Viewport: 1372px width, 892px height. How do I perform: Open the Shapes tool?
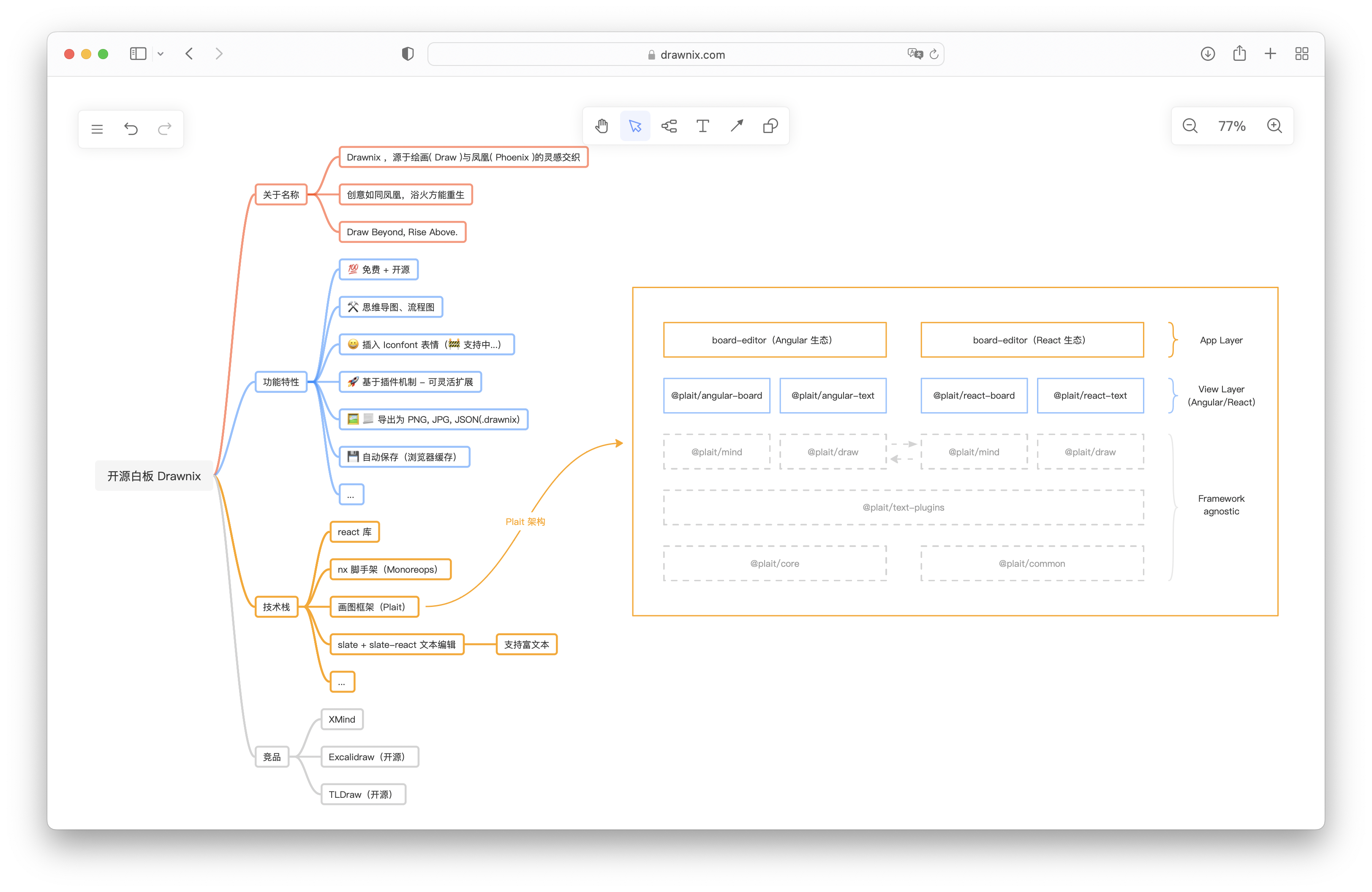(770, 126)
